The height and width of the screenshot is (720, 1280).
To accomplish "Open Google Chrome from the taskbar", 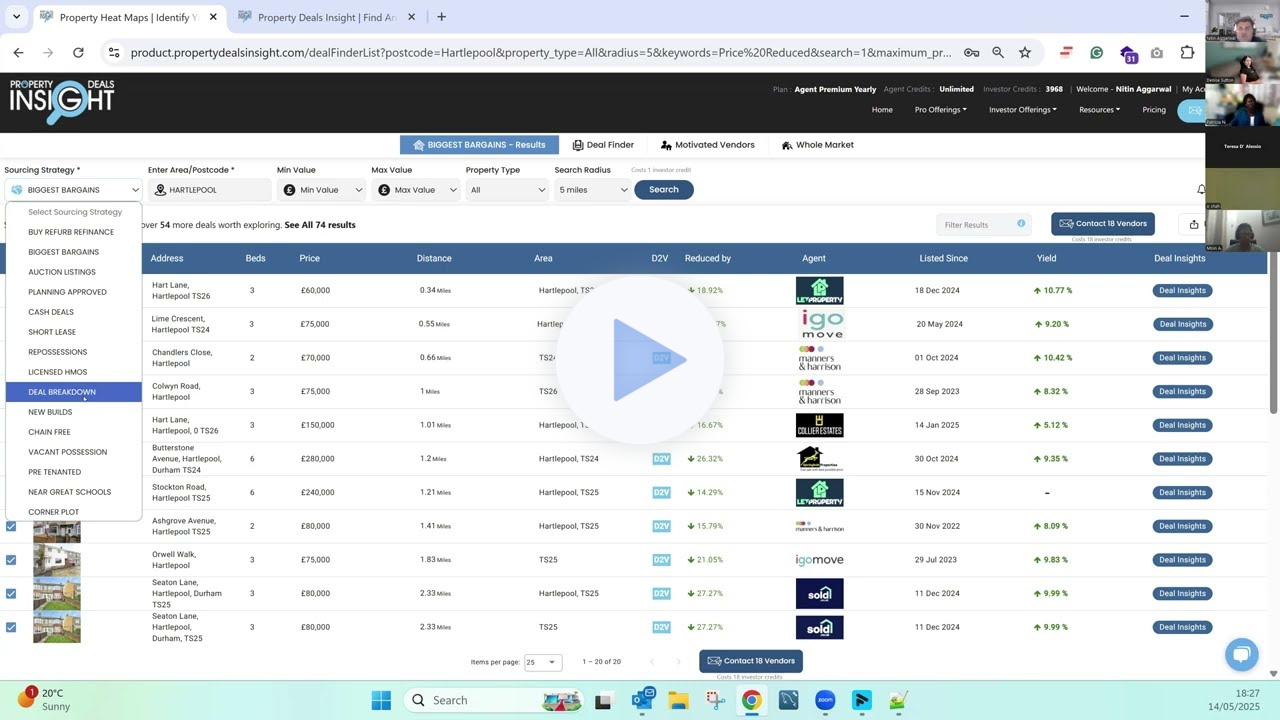I will pos(751,700).
